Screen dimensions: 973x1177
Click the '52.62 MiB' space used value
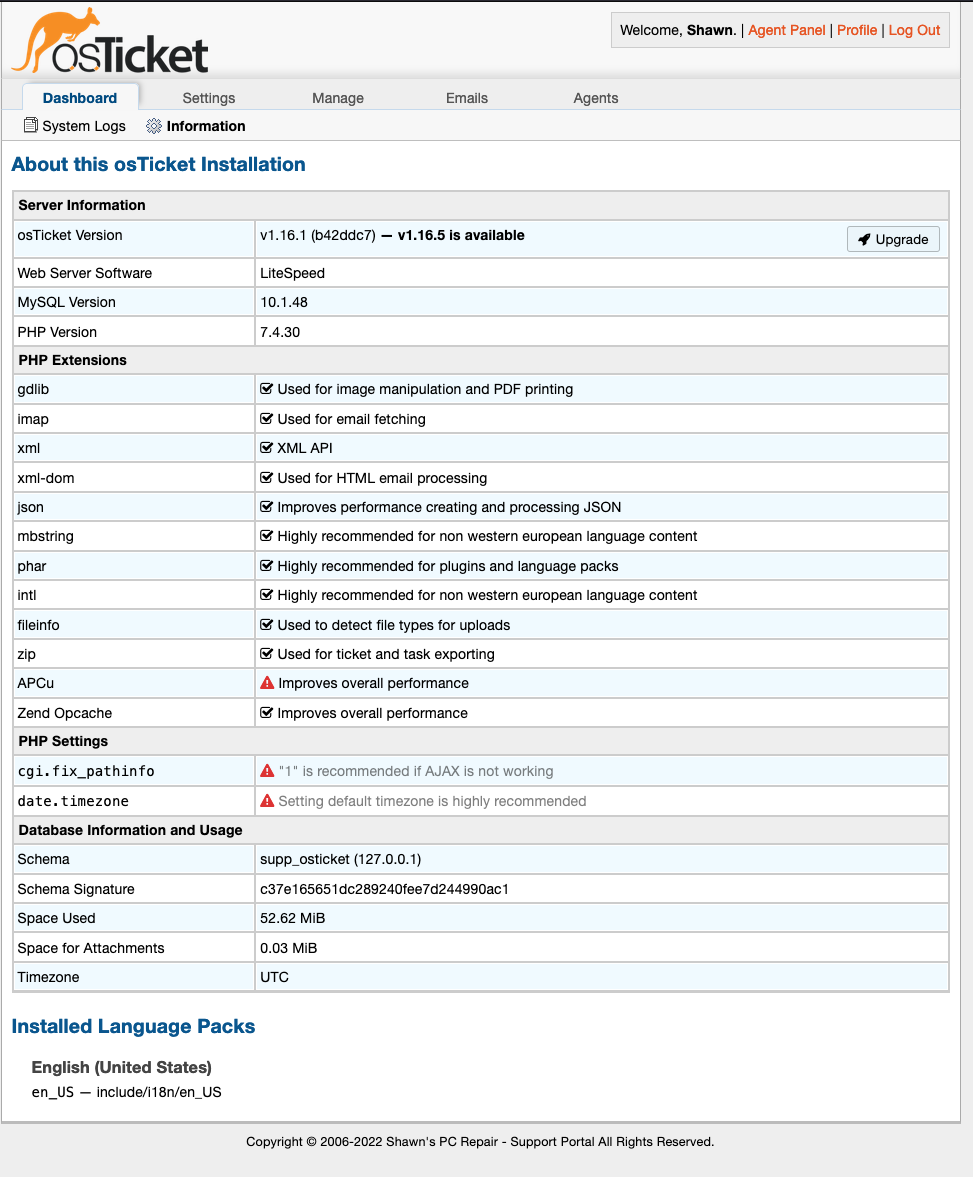click(x=293, y=918)
